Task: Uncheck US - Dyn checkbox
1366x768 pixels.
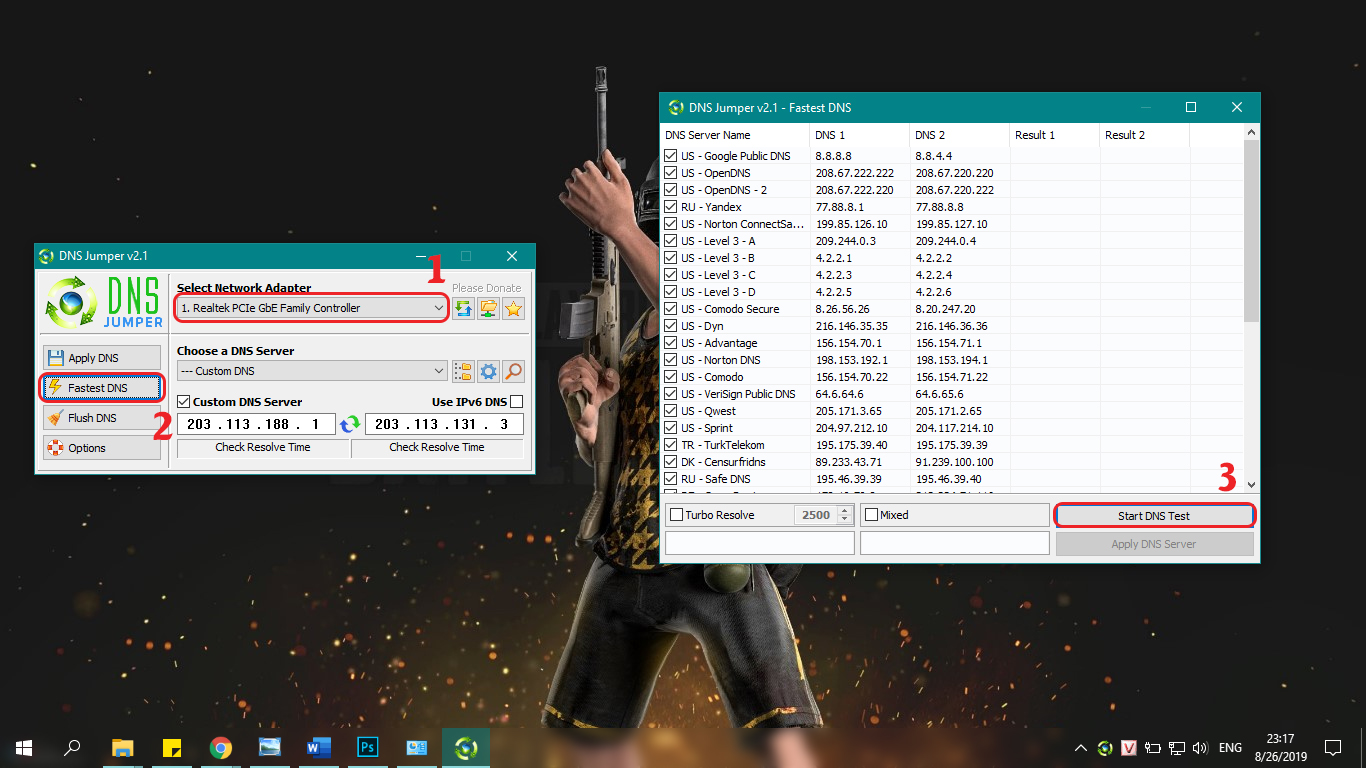Action: pyautogui.click(x=671, y=326)
